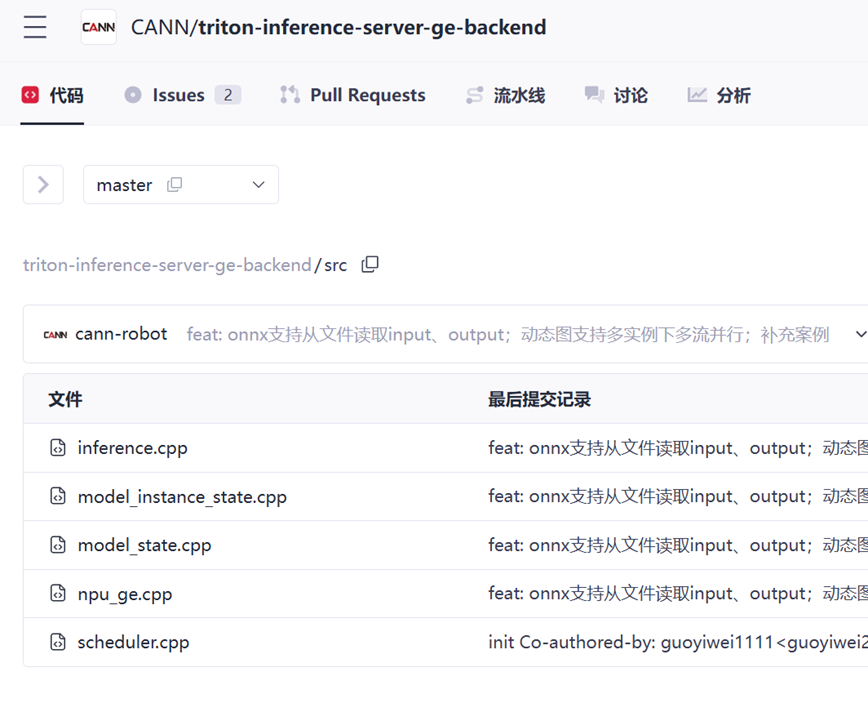Go to triton-inference-server-ge-backend breadcrumb root
This screenshot has width=868, height=703.
tap(167, 265)
